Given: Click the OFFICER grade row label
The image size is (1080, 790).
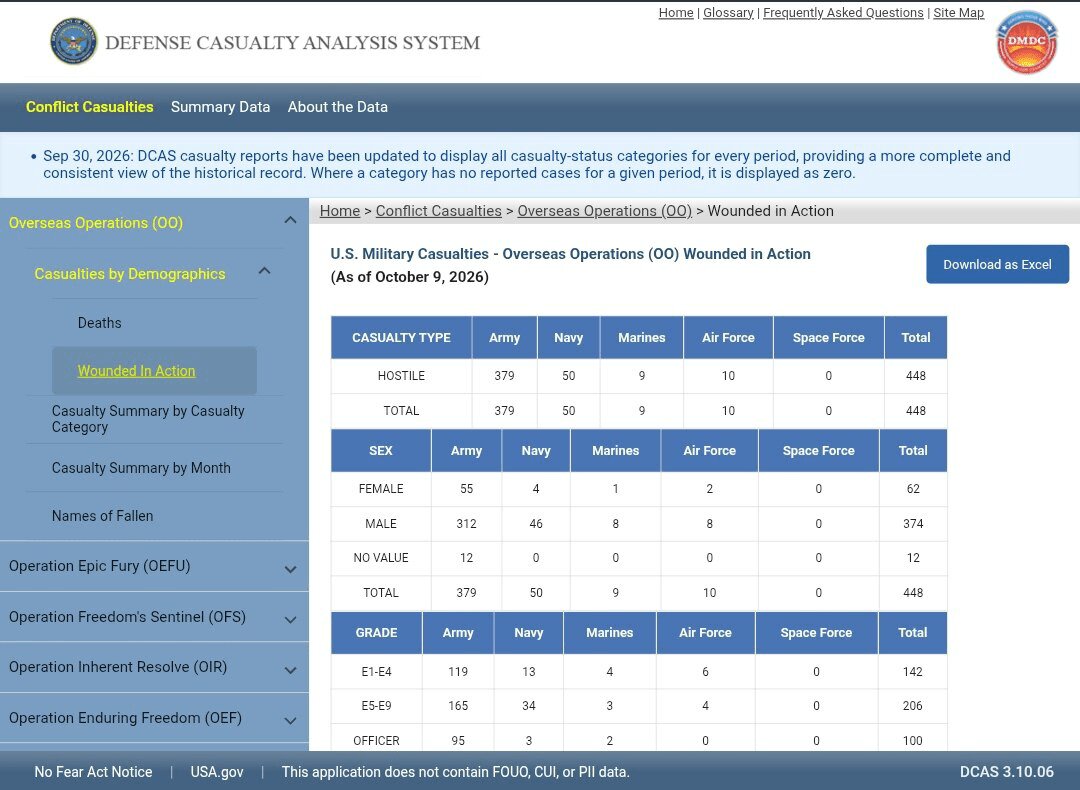Looking at the screenshot, I should pyautogui.click(x=377, y=740).
